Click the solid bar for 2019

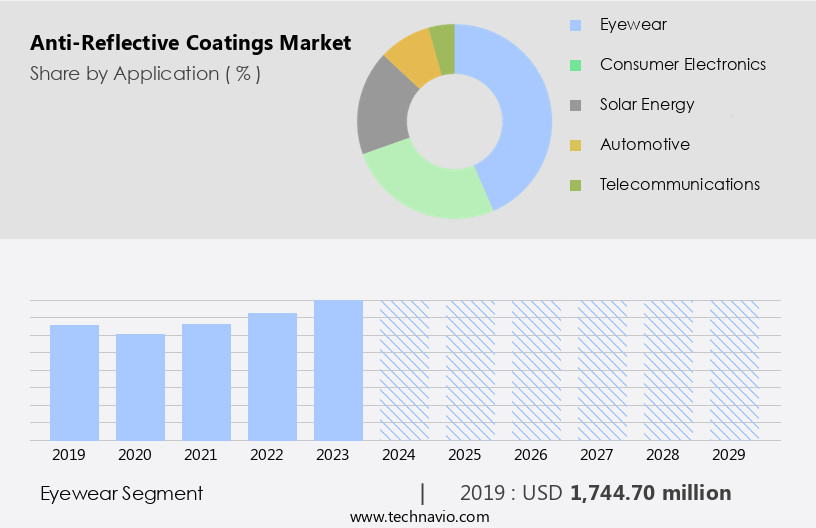coord(75,382)
